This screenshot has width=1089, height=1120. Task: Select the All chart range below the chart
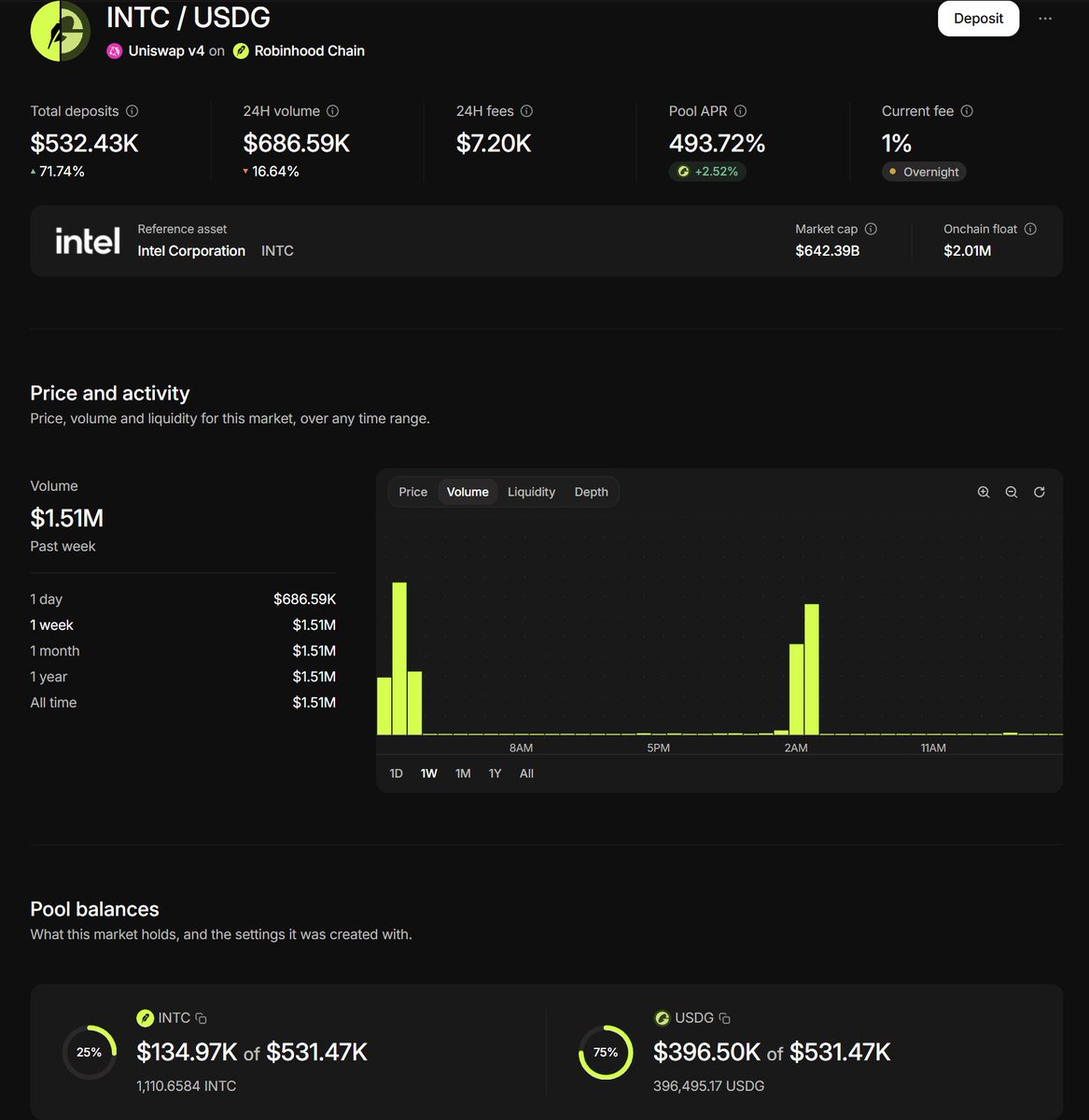point(526,774)
